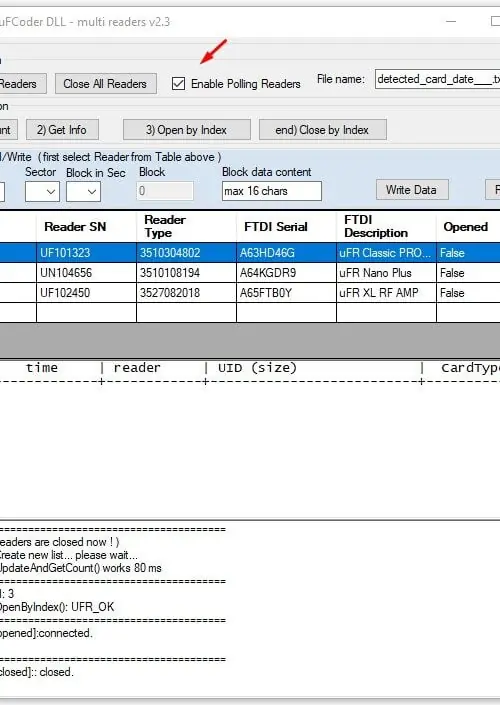The width and height of the screenshot is (500, 705).
Task: Click the 'reader' column label in card log
Action: 137,368
